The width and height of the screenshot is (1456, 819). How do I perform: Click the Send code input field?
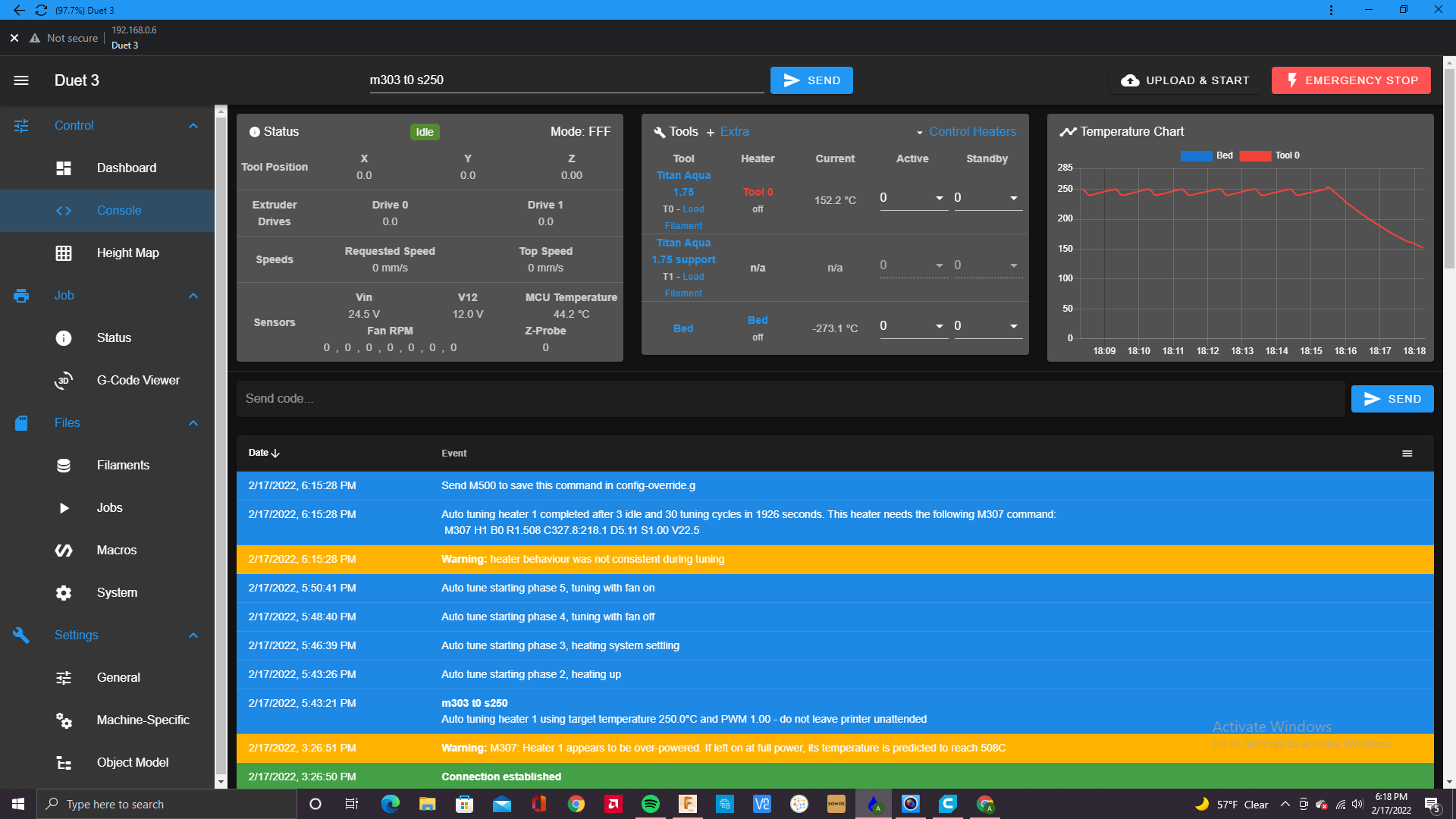point(790,399)
